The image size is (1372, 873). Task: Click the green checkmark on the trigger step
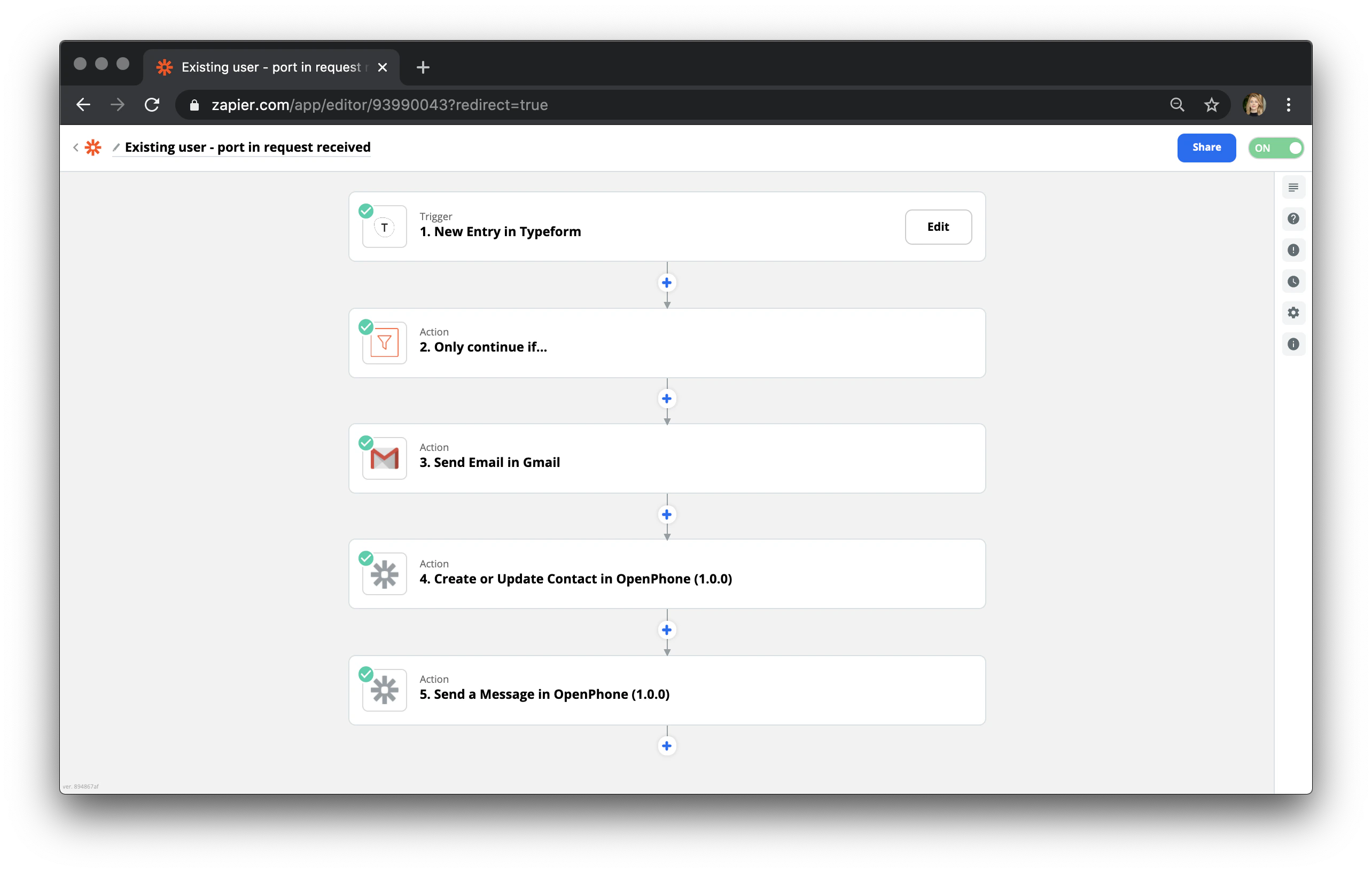(365, 211)
